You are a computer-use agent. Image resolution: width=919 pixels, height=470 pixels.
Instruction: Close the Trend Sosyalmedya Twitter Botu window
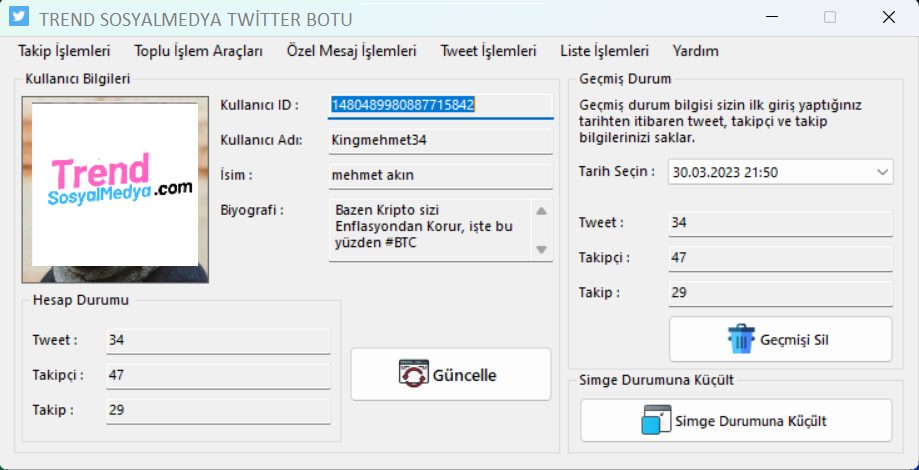888,17
